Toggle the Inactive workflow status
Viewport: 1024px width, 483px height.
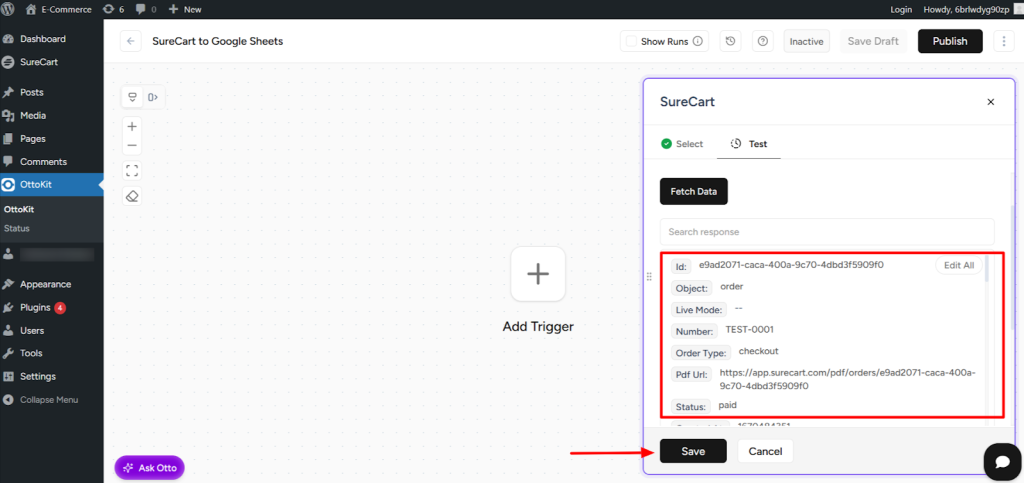806,41
